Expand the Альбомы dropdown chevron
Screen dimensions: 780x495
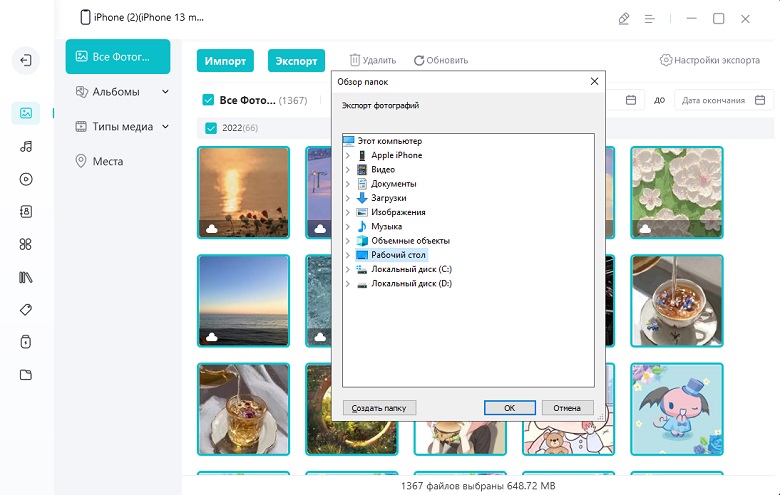point(166,92)
